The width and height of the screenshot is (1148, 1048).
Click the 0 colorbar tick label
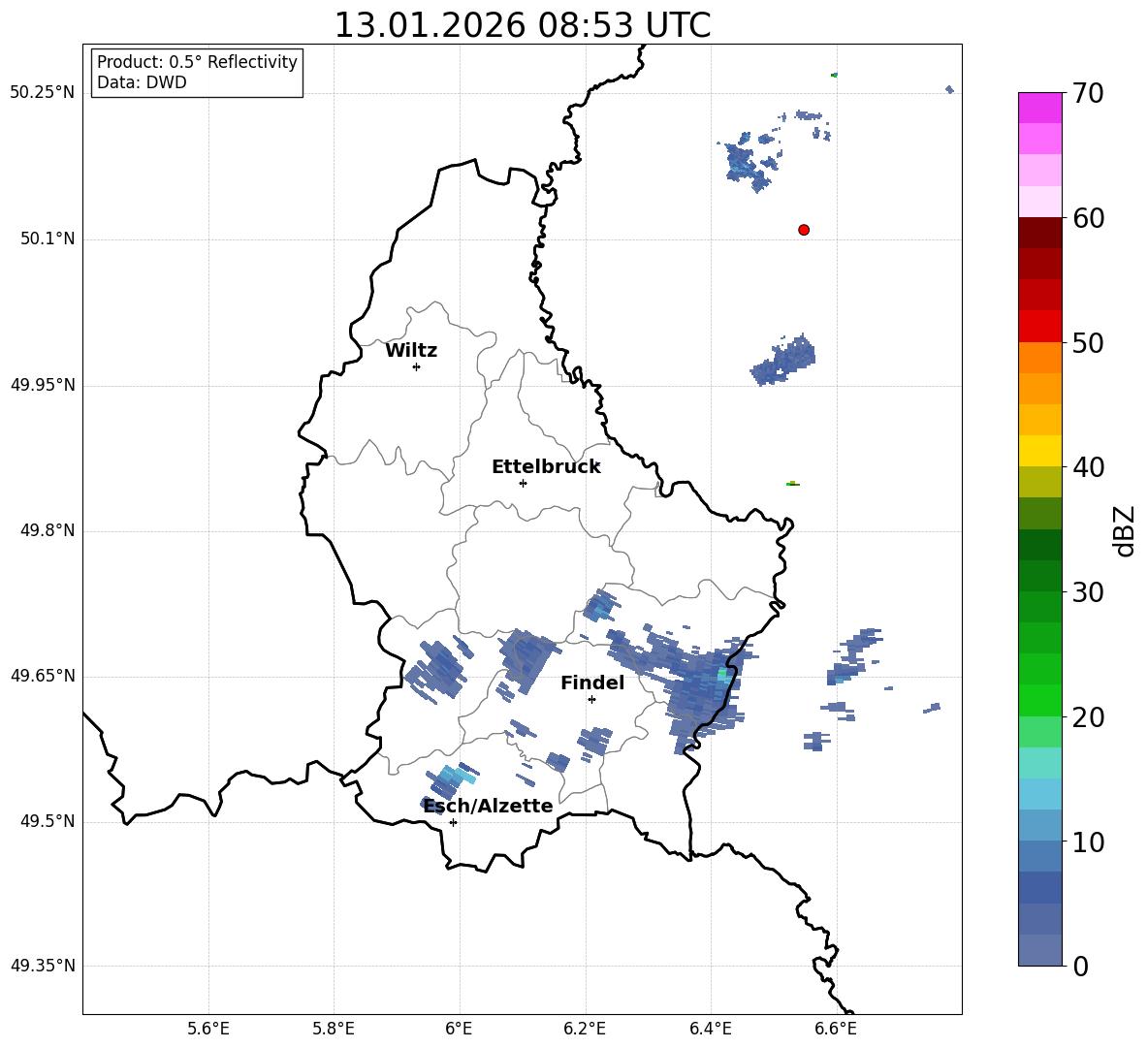point(1080,966)
